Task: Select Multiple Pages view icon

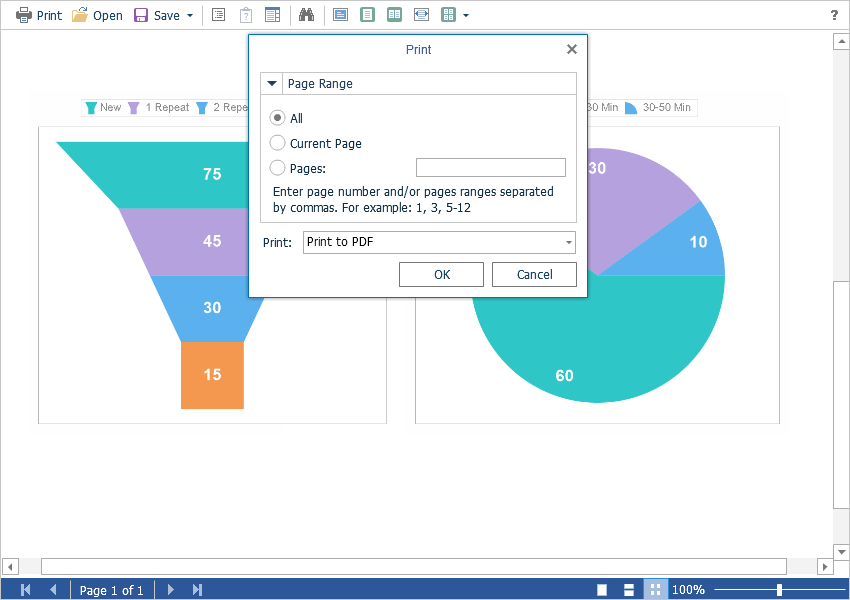Action: tap(448, 15)
